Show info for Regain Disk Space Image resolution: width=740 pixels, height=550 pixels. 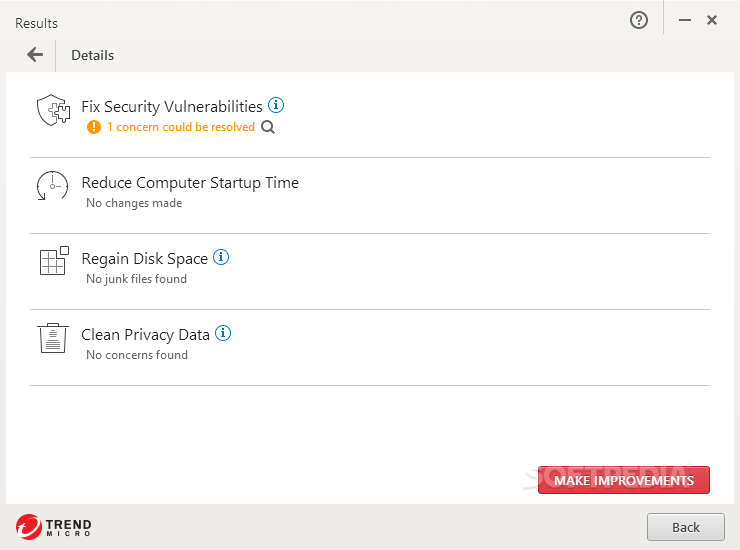click(221, 257)
